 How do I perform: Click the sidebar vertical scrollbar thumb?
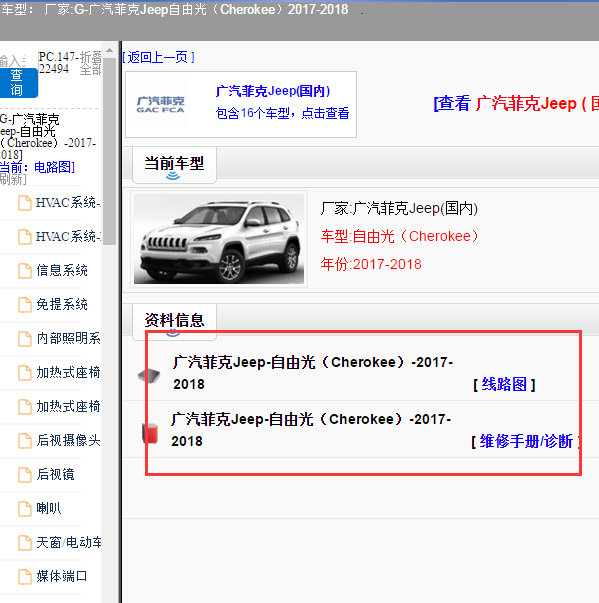tap(110, 151)
